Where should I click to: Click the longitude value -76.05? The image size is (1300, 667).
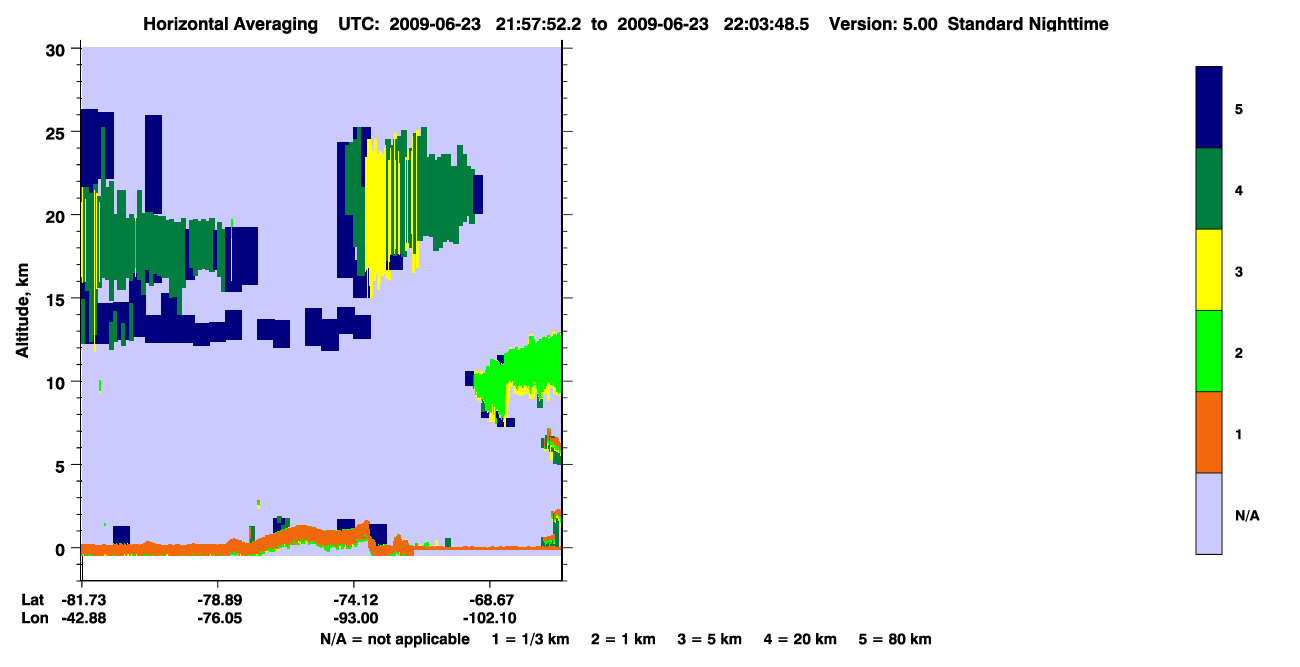[218, 619]
